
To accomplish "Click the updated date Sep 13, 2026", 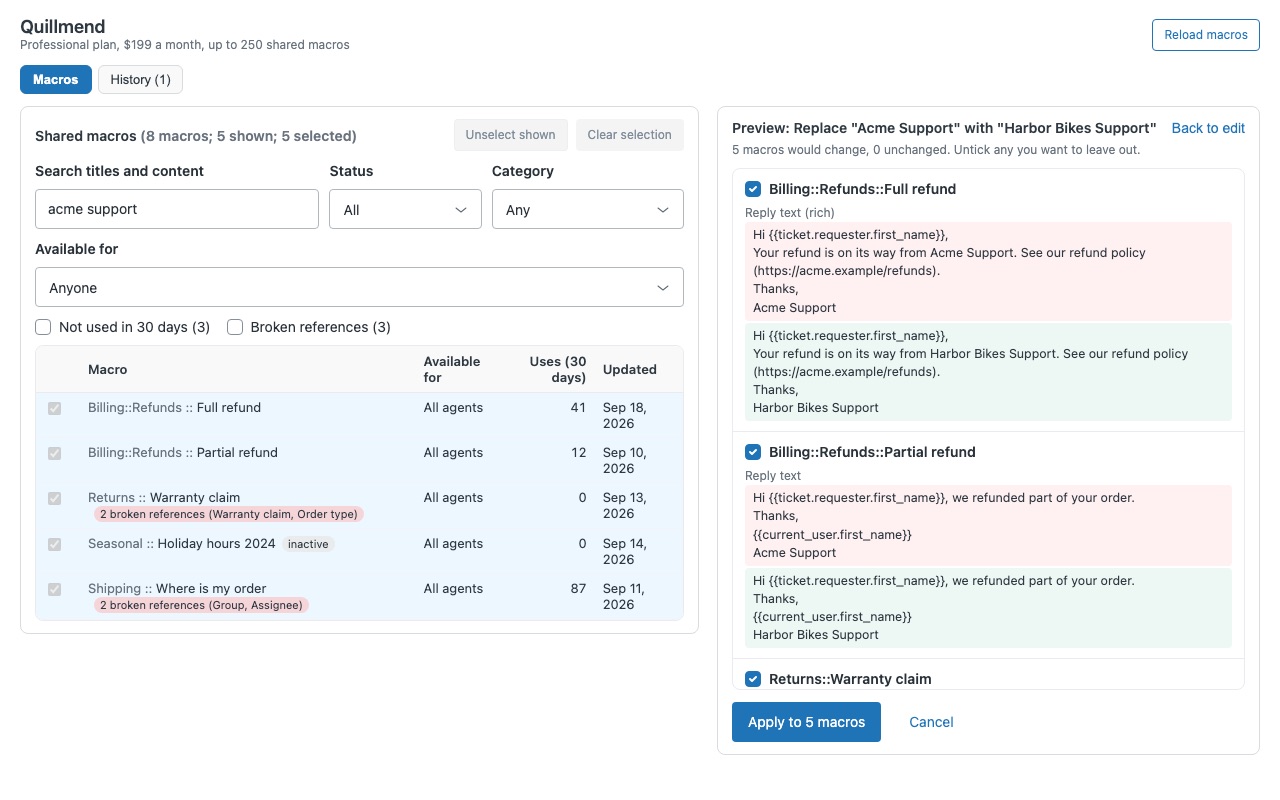I will [625, 505].
